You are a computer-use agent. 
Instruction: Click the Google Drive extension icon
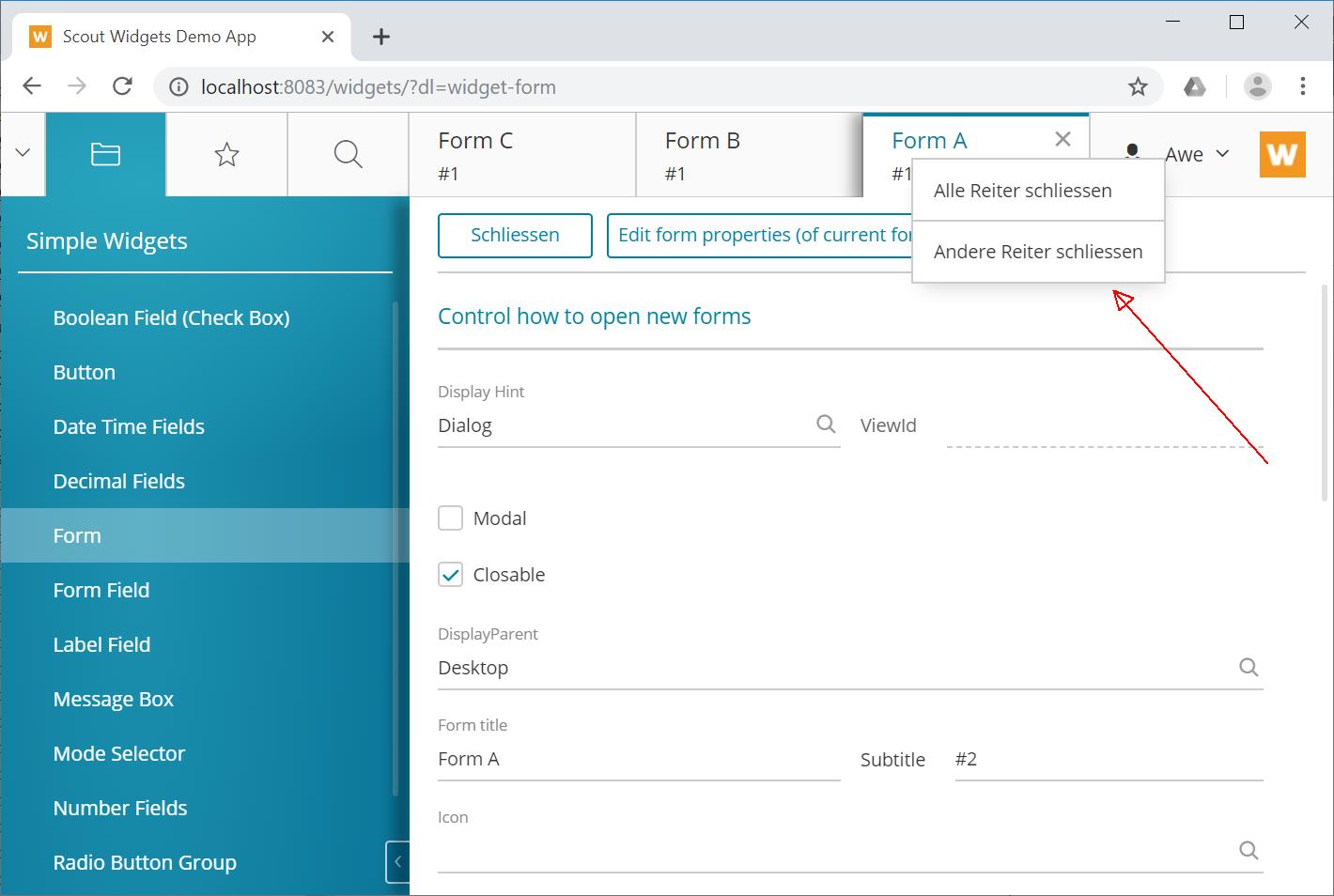pos(1194,87)
